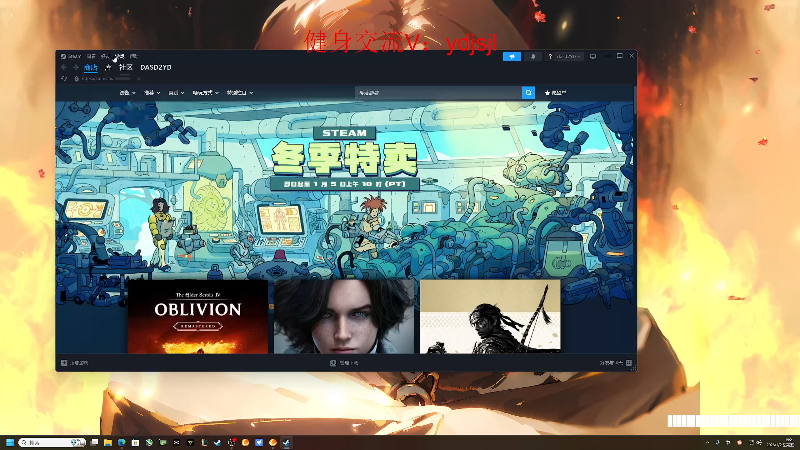Show hidden system tray icons chevron
800x450 pixels.
707,442
